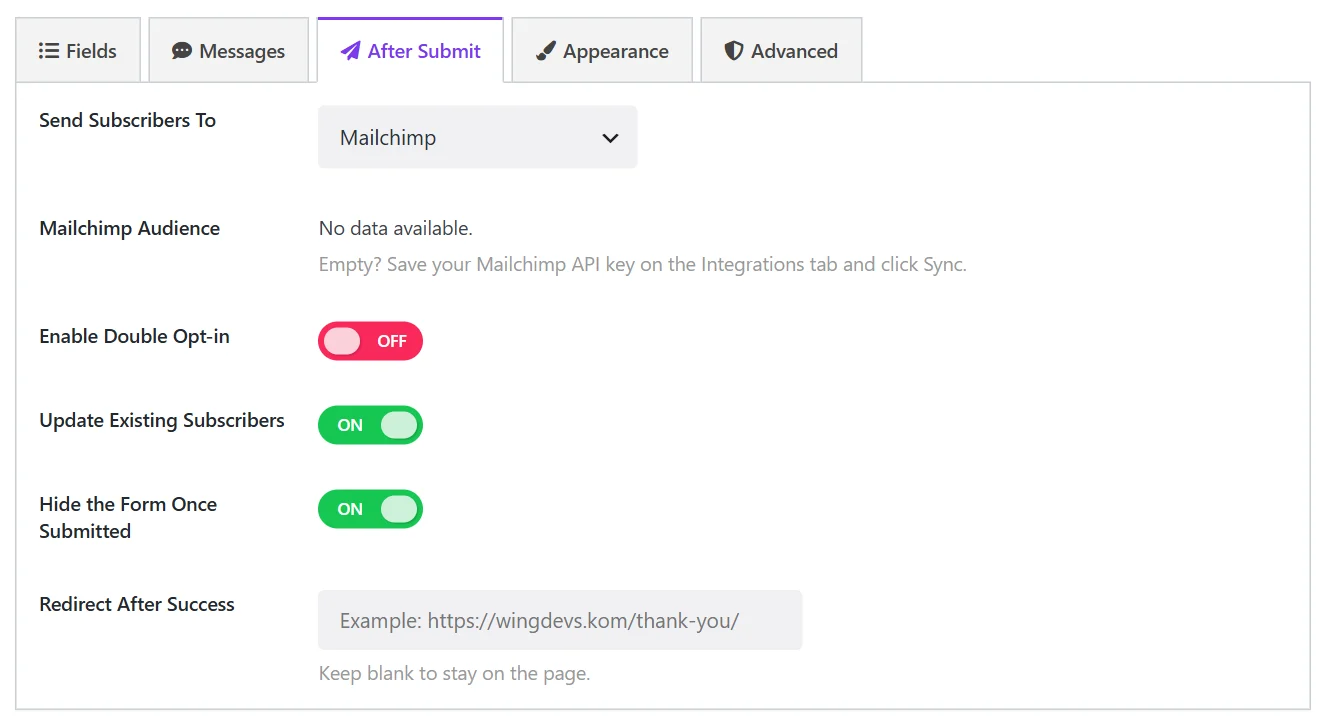Turn on Enable Double Opt-in toggle
1326x725 pixels.
[x=370, y=341]
